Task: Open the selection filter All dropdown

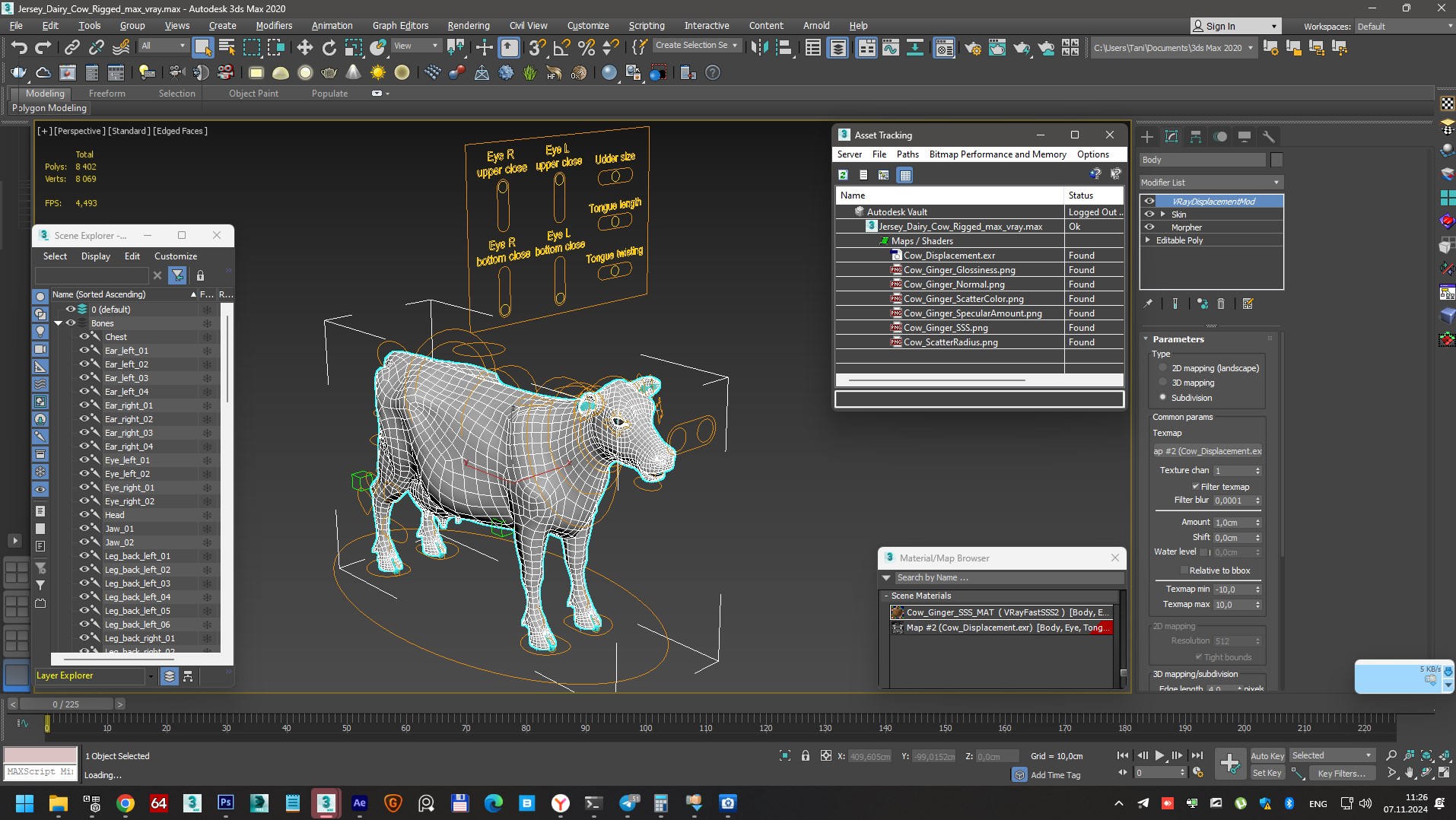Action: [164, 46]
